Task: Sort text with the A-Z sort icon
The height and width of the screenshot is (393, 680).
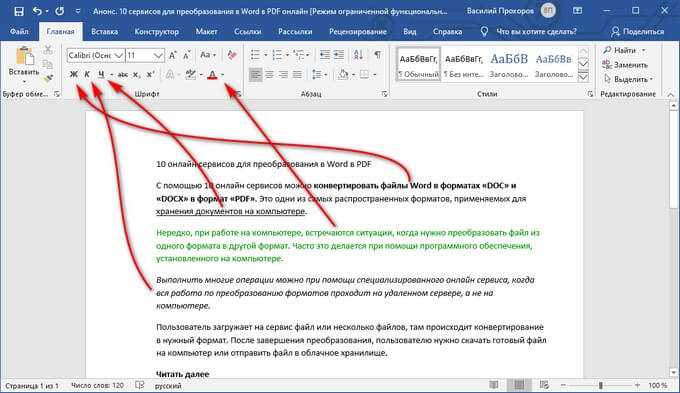Action: [358, 55]
